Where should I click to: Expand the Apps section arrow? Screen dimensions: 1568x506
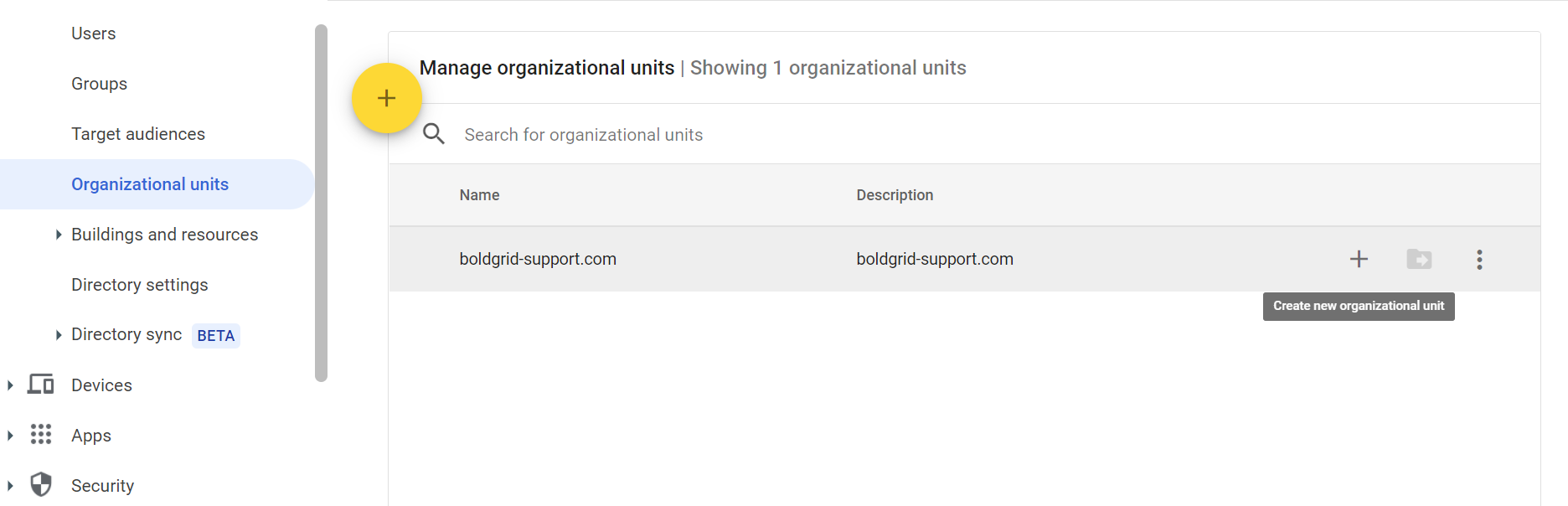tap(10, 436)
